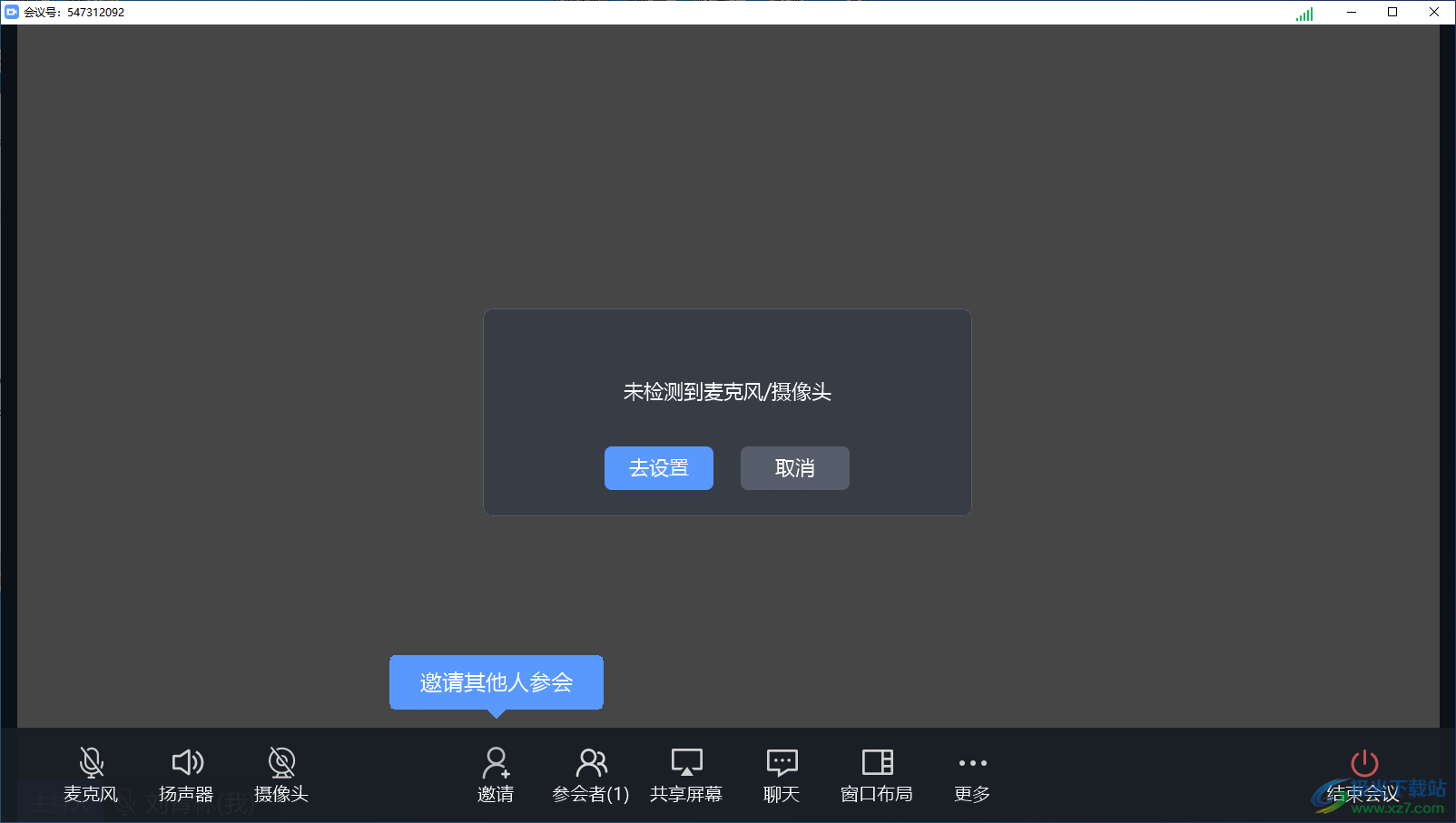The image size is (1456, 823).
Task: Maximize the meeting window
Action: coord(1392,12)
